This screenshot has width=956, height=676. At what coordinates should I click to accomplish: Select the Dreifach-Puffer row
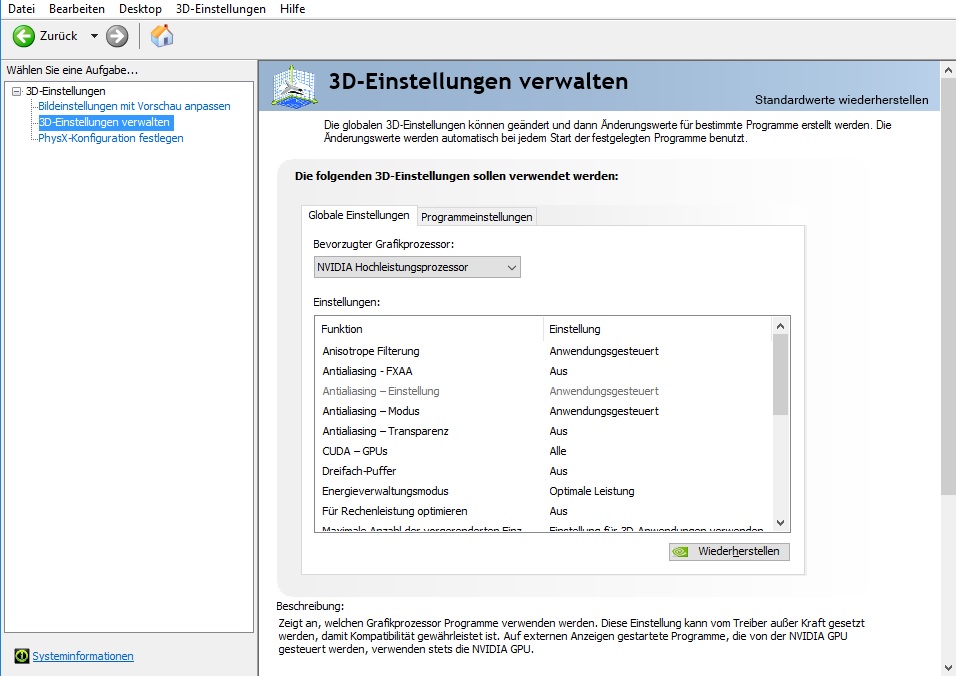point(543,471)
